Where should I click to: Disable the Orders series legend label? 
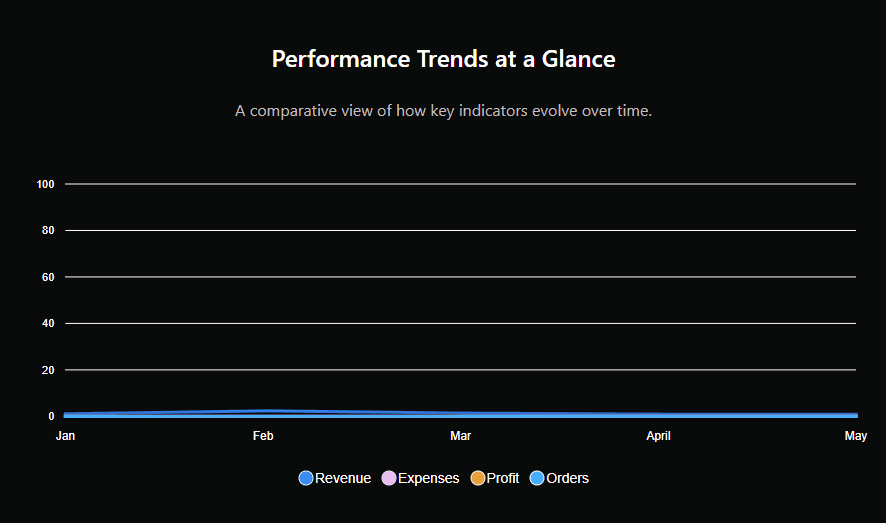pos(568,478)
